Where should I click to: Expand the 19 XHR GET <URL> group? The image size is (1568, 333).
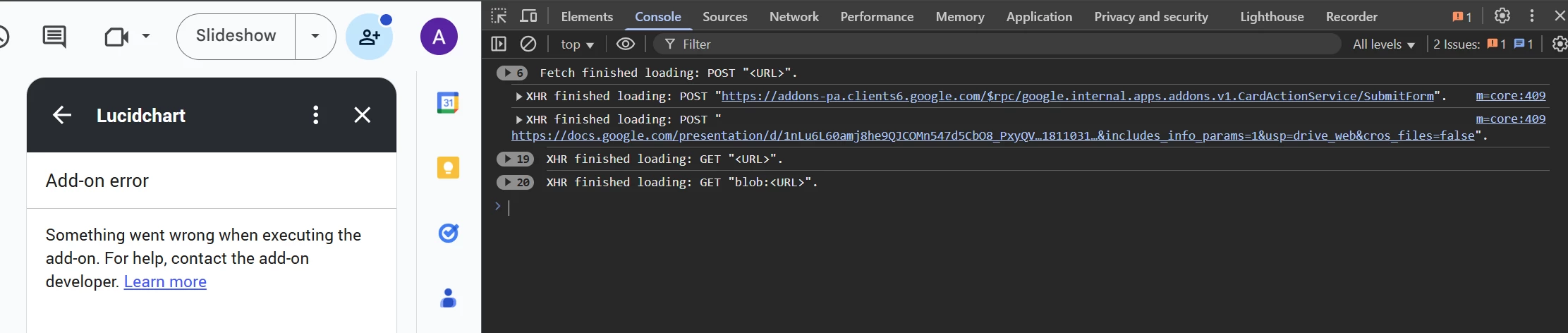pyautogui.click(x=515, y=159)
